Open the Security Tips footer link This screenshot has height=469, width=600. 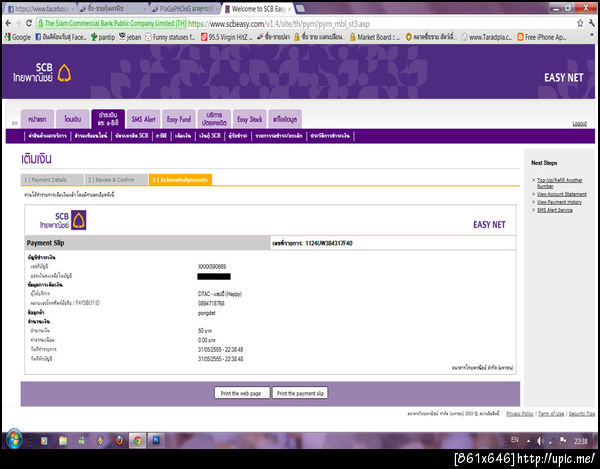pyautogui.click(x=582, y=414)
